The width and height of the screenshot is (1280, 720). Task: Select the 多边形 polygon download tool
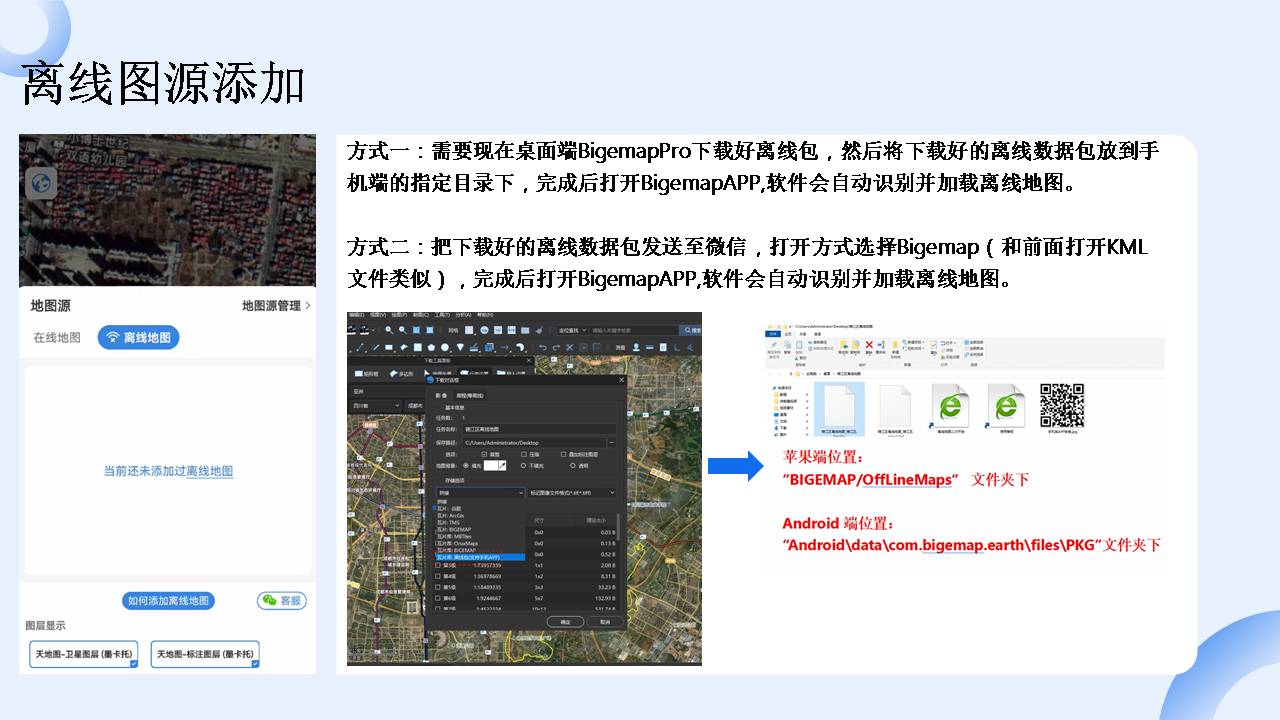(401, 373)
